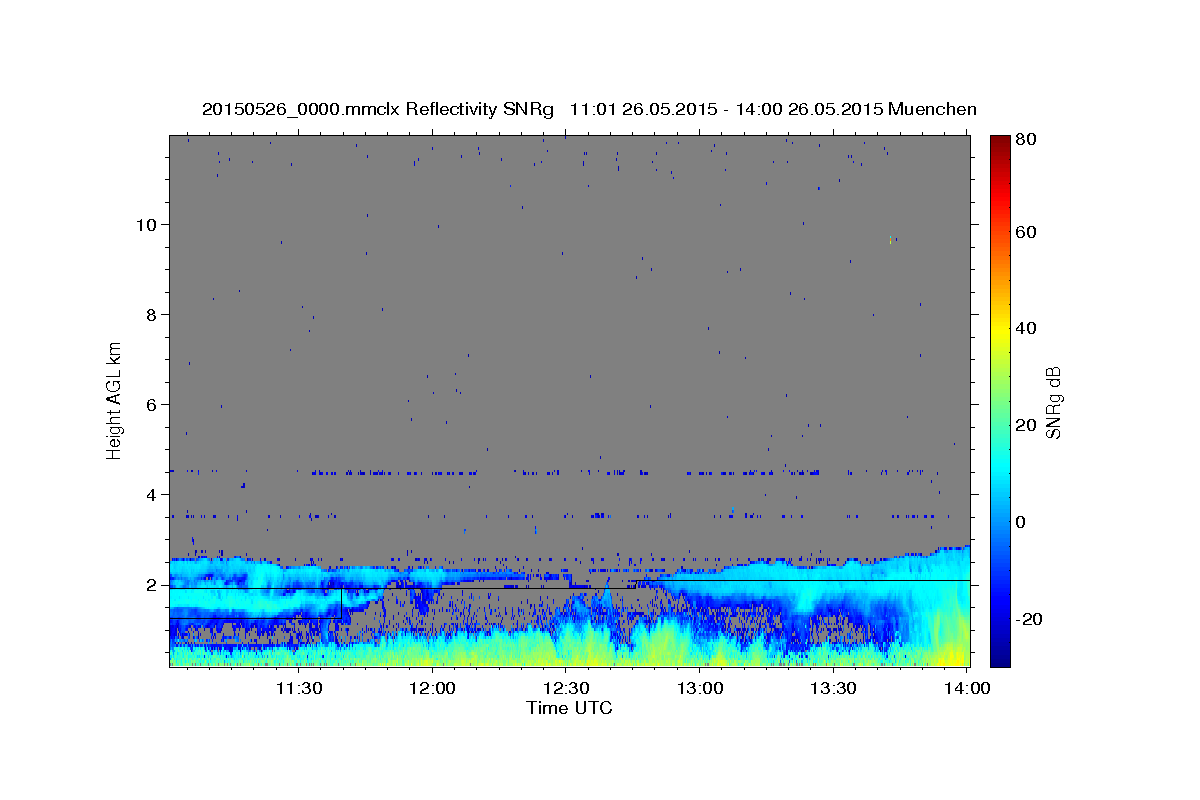Click the 'SNRg dB' colorbar label
Screen dimensions: 1200x800
click(1053, 403)
